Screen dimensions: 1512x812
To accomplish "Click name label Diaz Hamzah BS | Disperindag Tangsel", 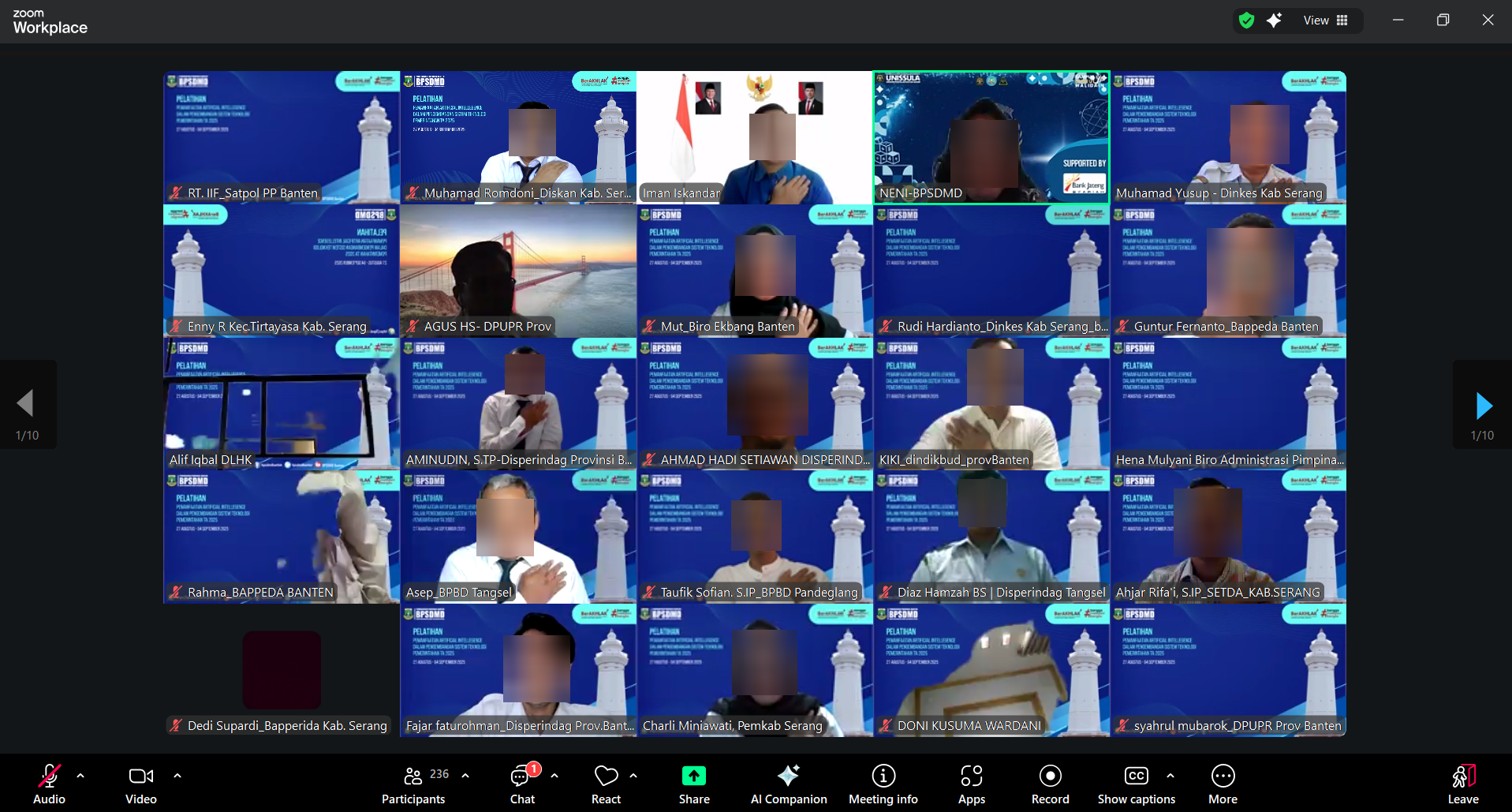I will coord(1001,593).
